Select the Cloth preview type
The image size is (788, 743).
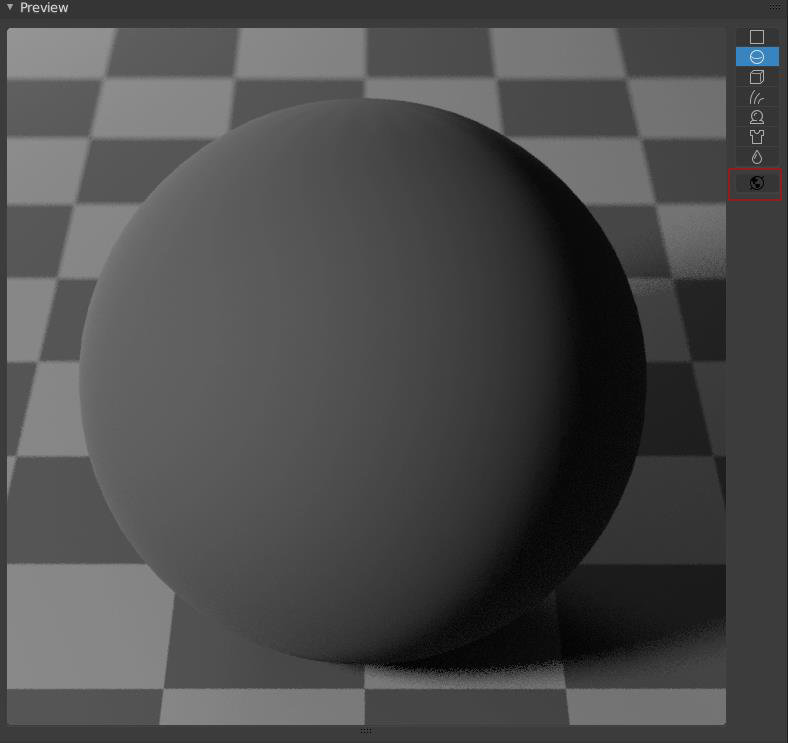[757, 137]
